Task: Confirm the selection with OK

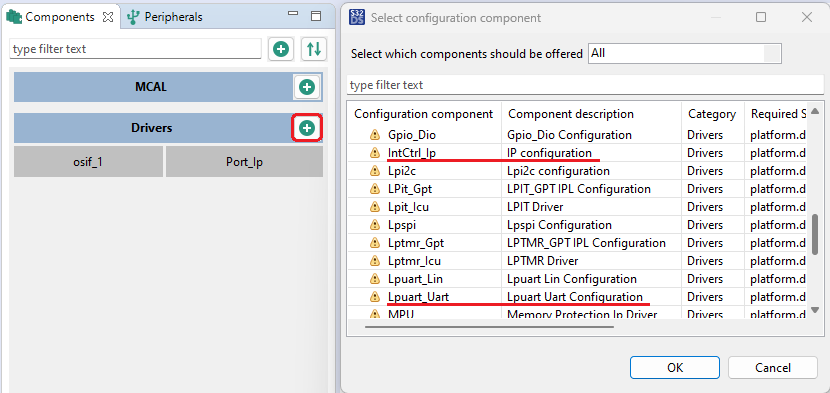Action: 675,368
